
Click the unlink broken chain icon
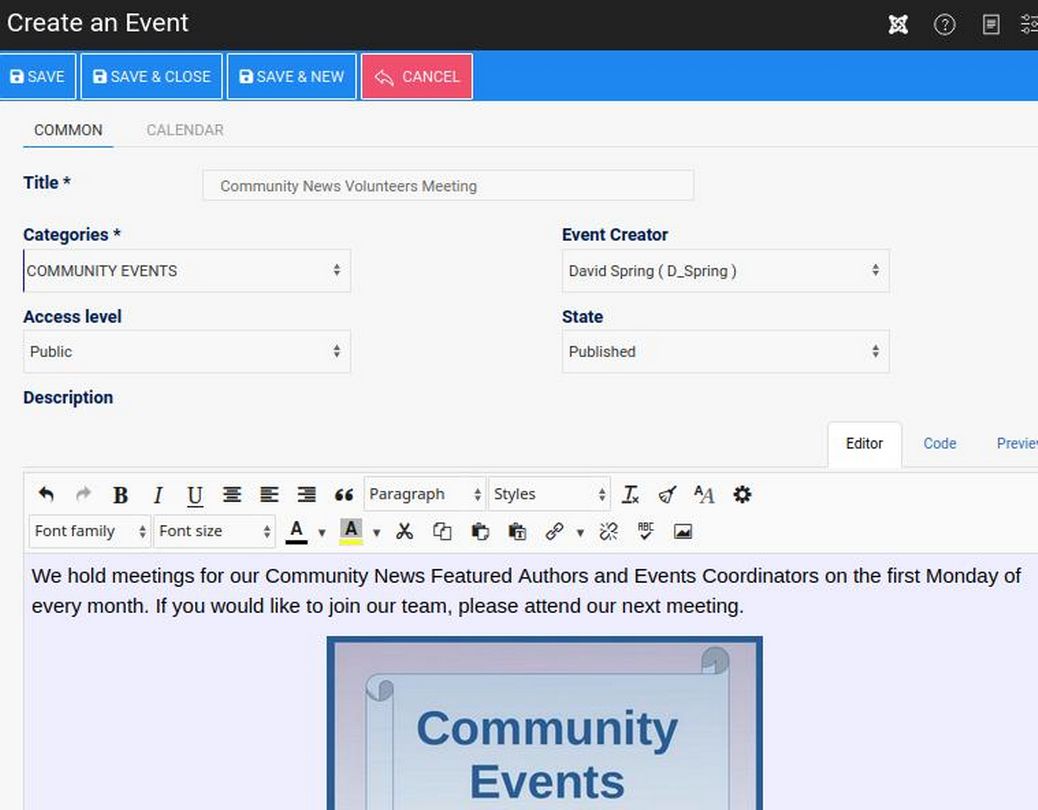[x=608, y=531]
